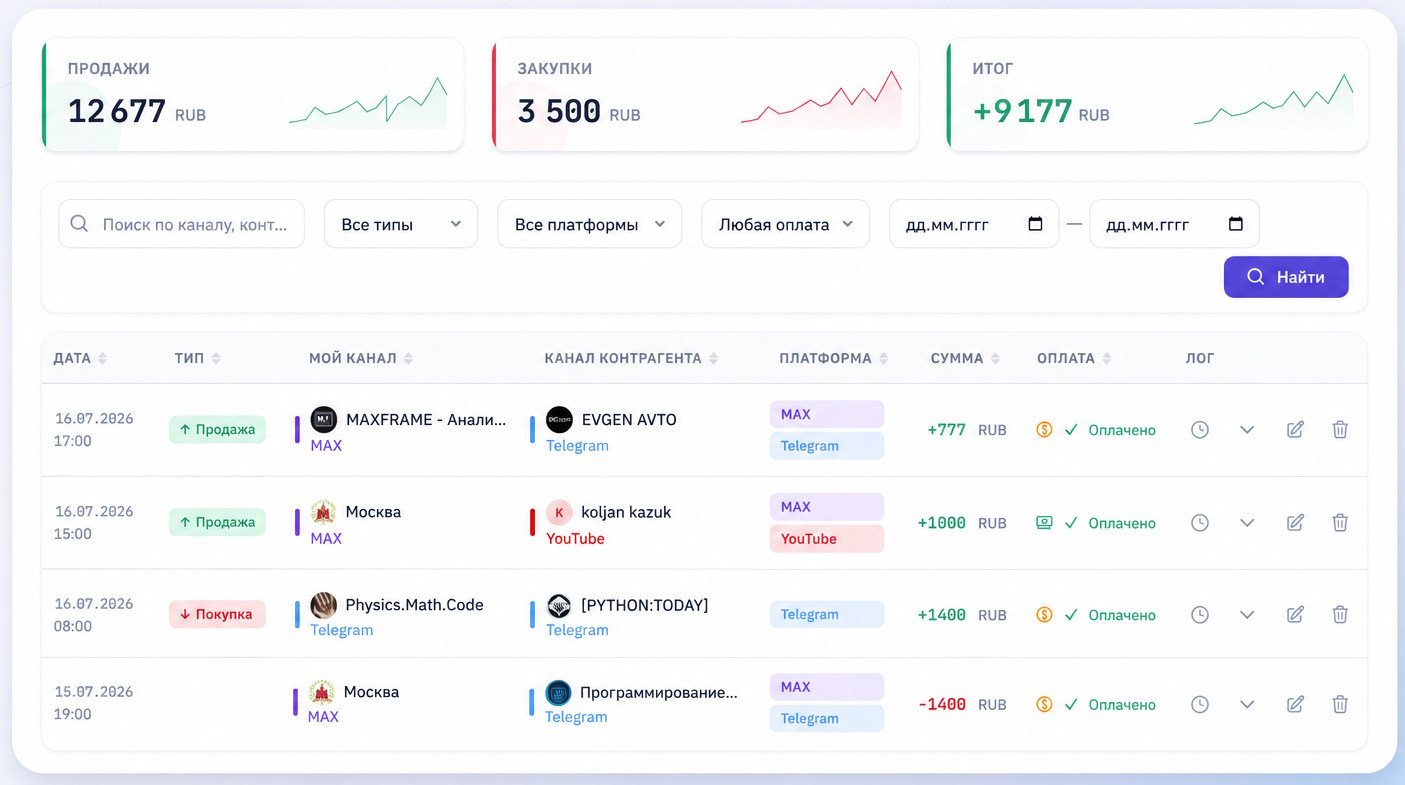Click the MAXFRAME channel avatar

323,419
